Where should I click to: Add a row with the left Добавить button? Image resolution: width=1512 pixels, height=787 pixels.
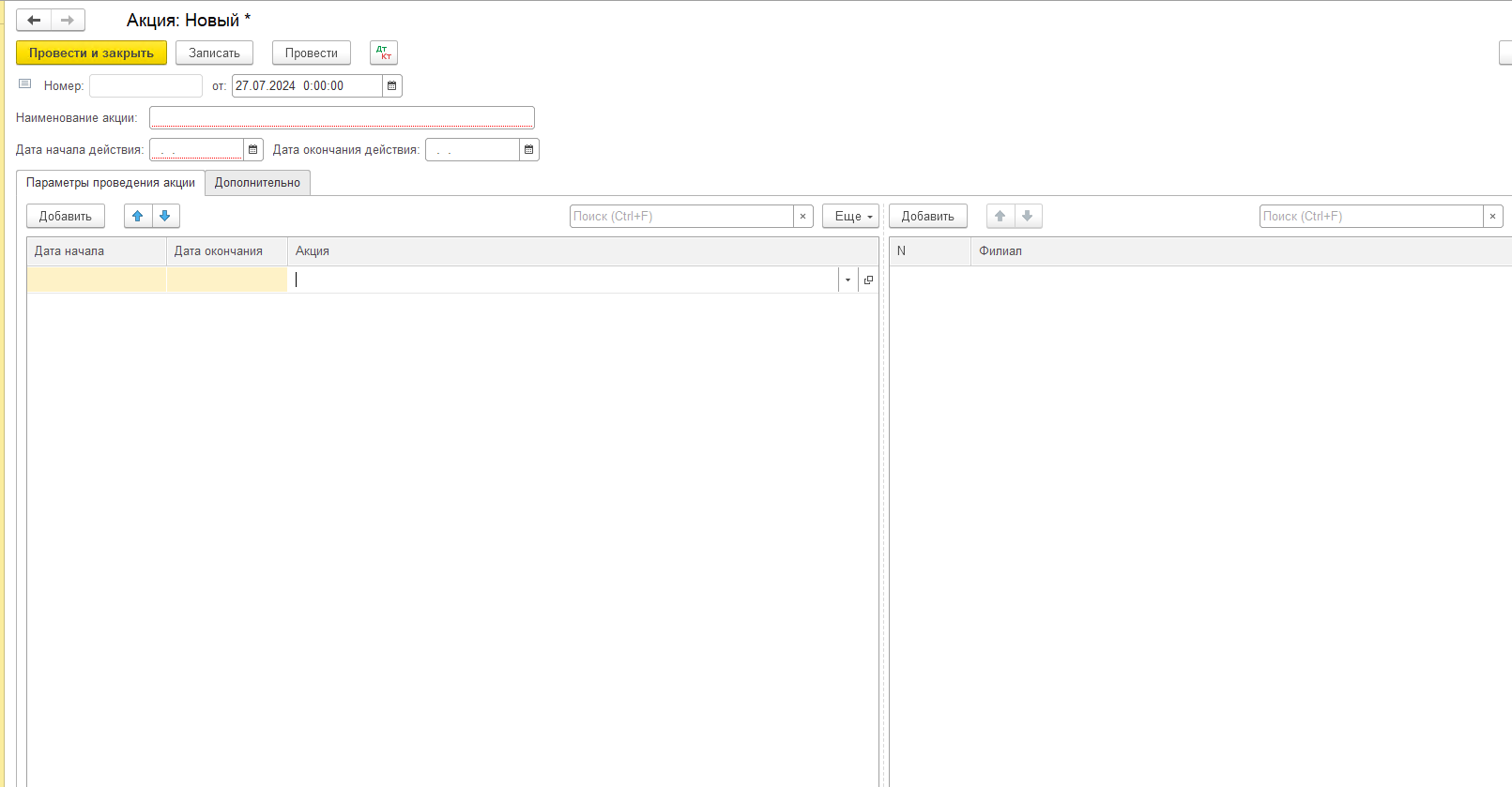coord(66,217)
